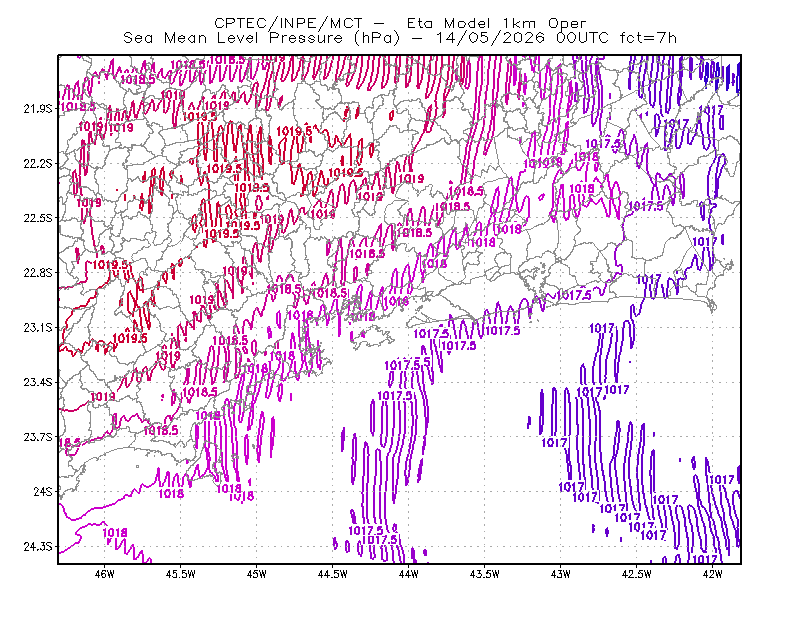Select the 44W longitude axis label

coord(409,574)
